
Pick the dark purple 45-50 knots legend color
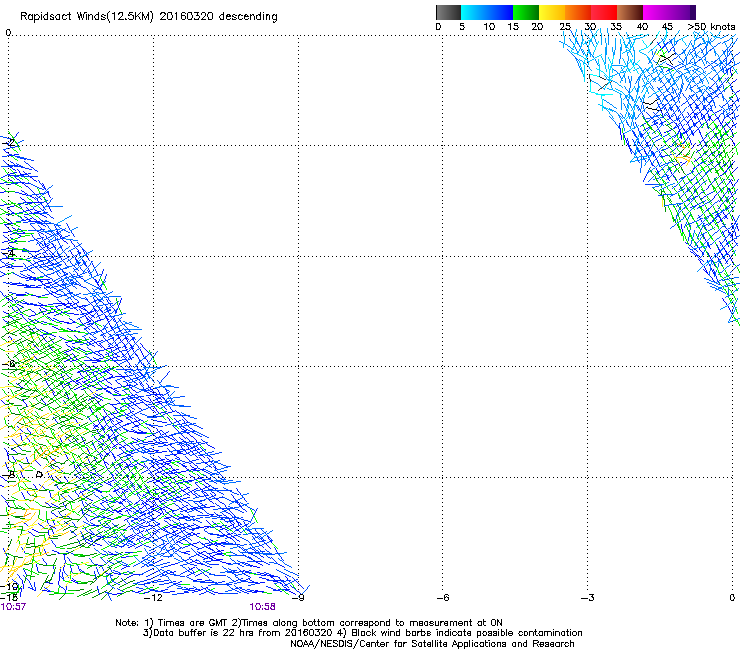point(682,12)
